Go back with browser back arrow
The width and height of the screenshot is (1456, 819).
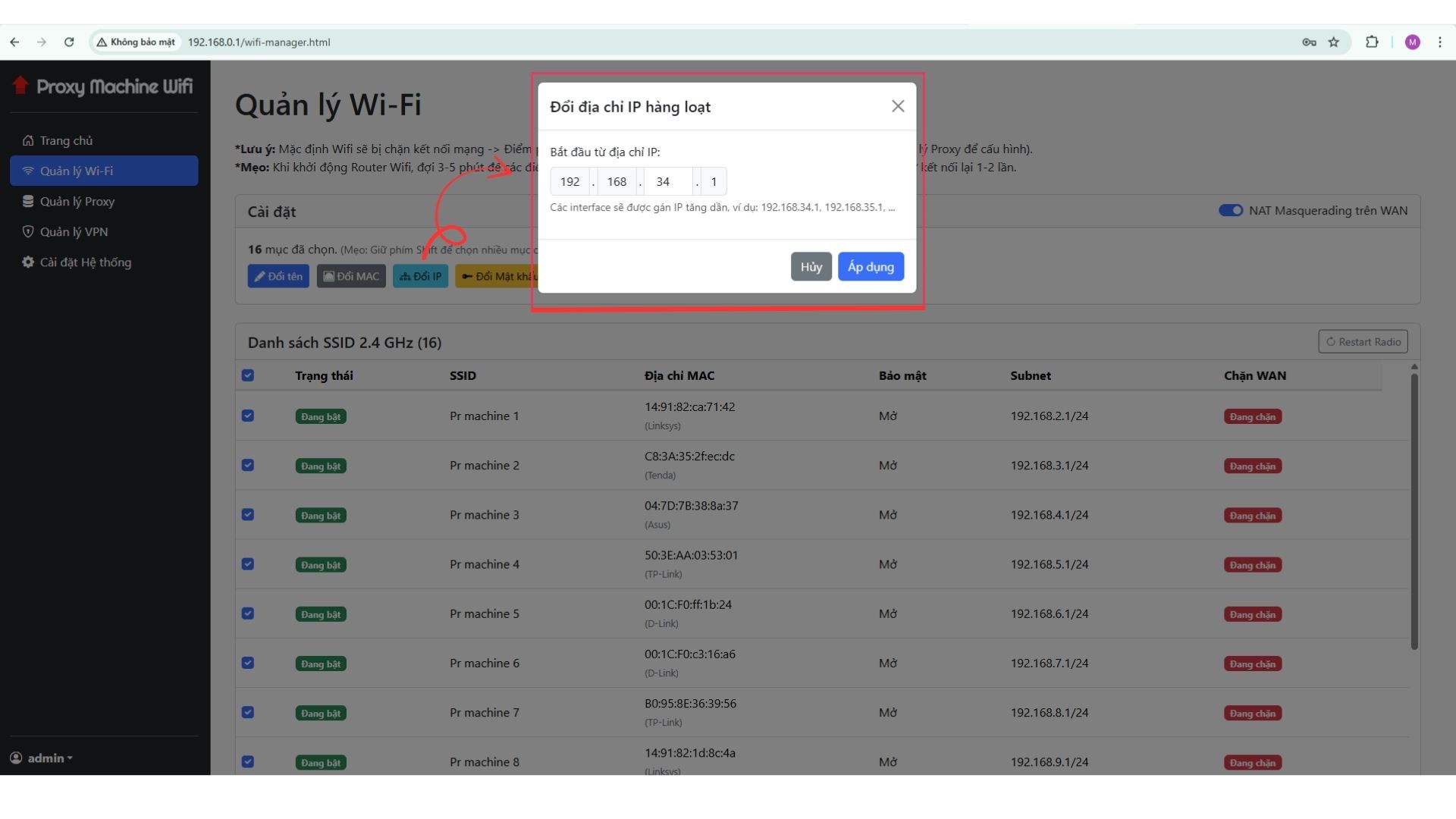14,42
